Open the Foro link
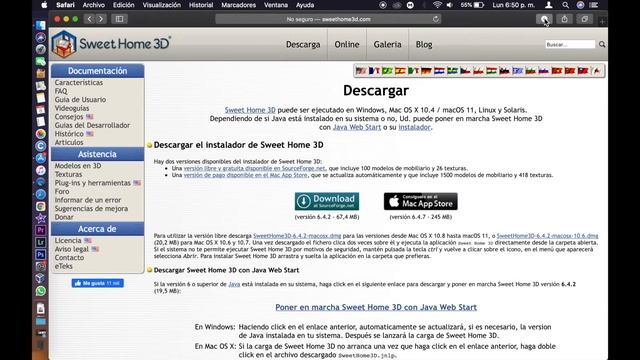Image resolution: width=640 pixels, height=360 pixels. click(x=62, y=191)
